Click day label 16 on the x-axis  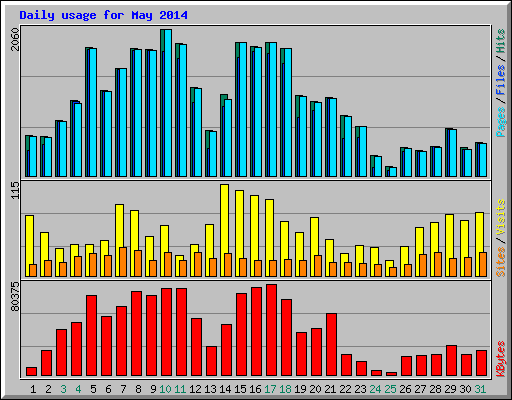click(x=255, y=389)
